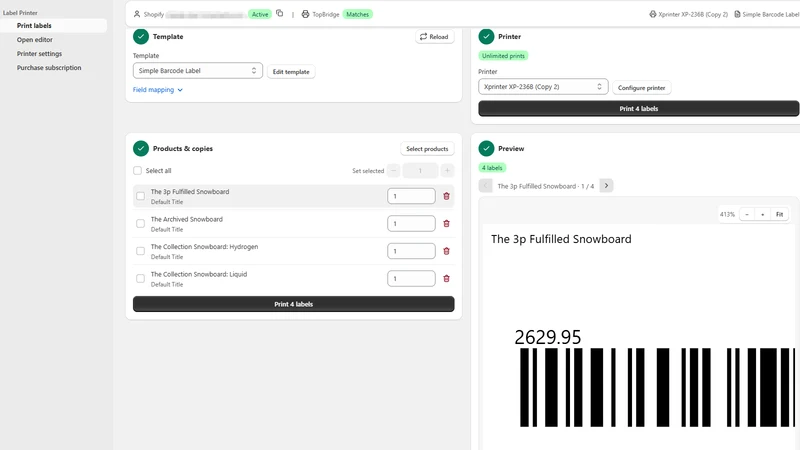
Task: Click the 4 labels badge
Action: pos(492,168)
